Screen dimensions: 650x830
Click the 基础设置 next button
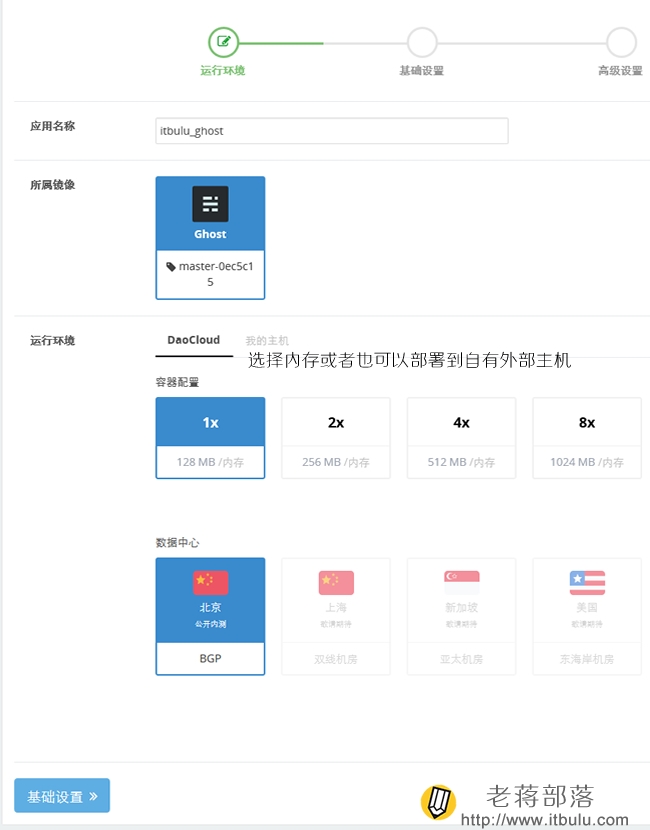click(x=62, y=795)
